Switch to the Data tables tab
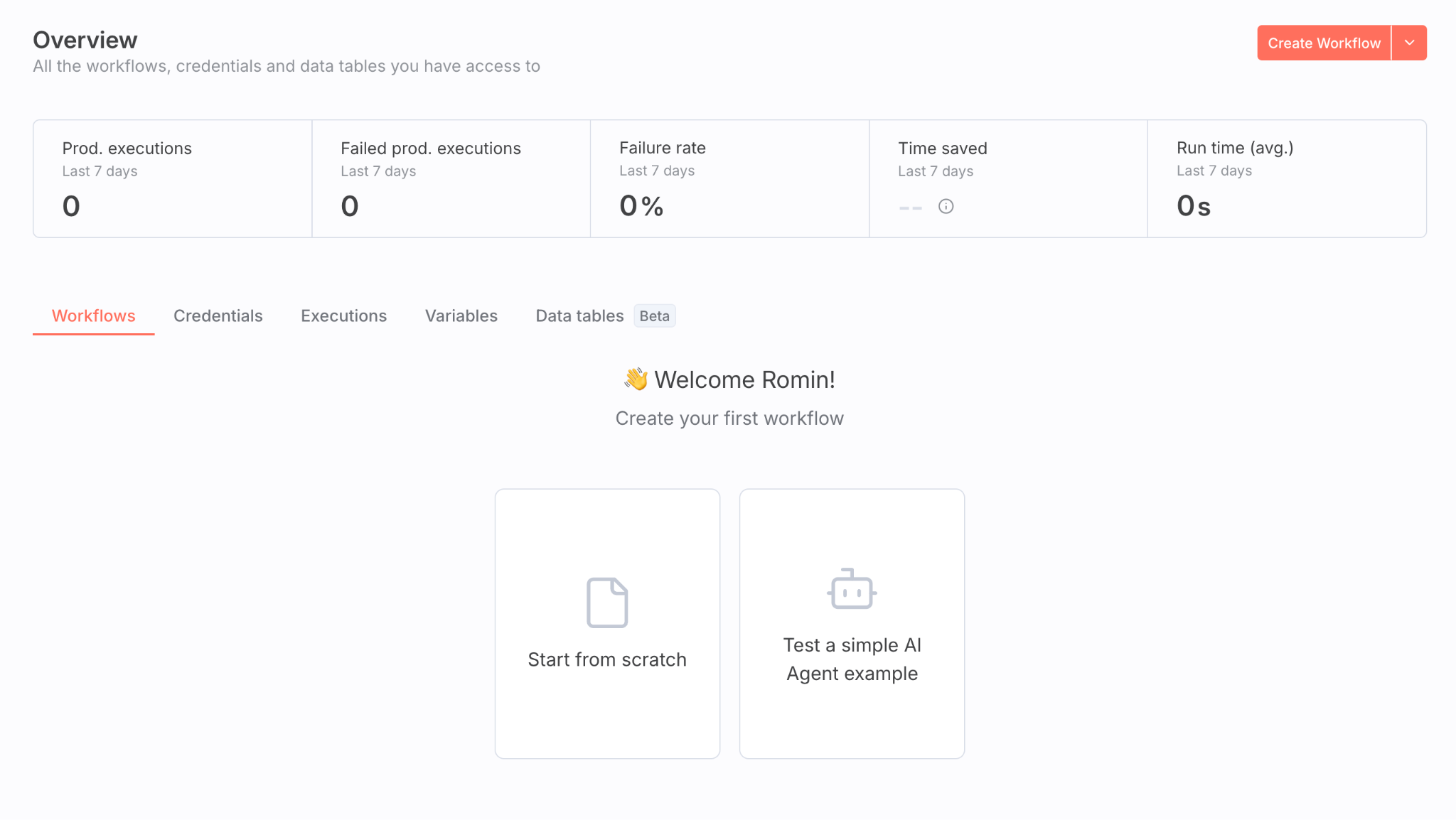 [x=579, y=315]
